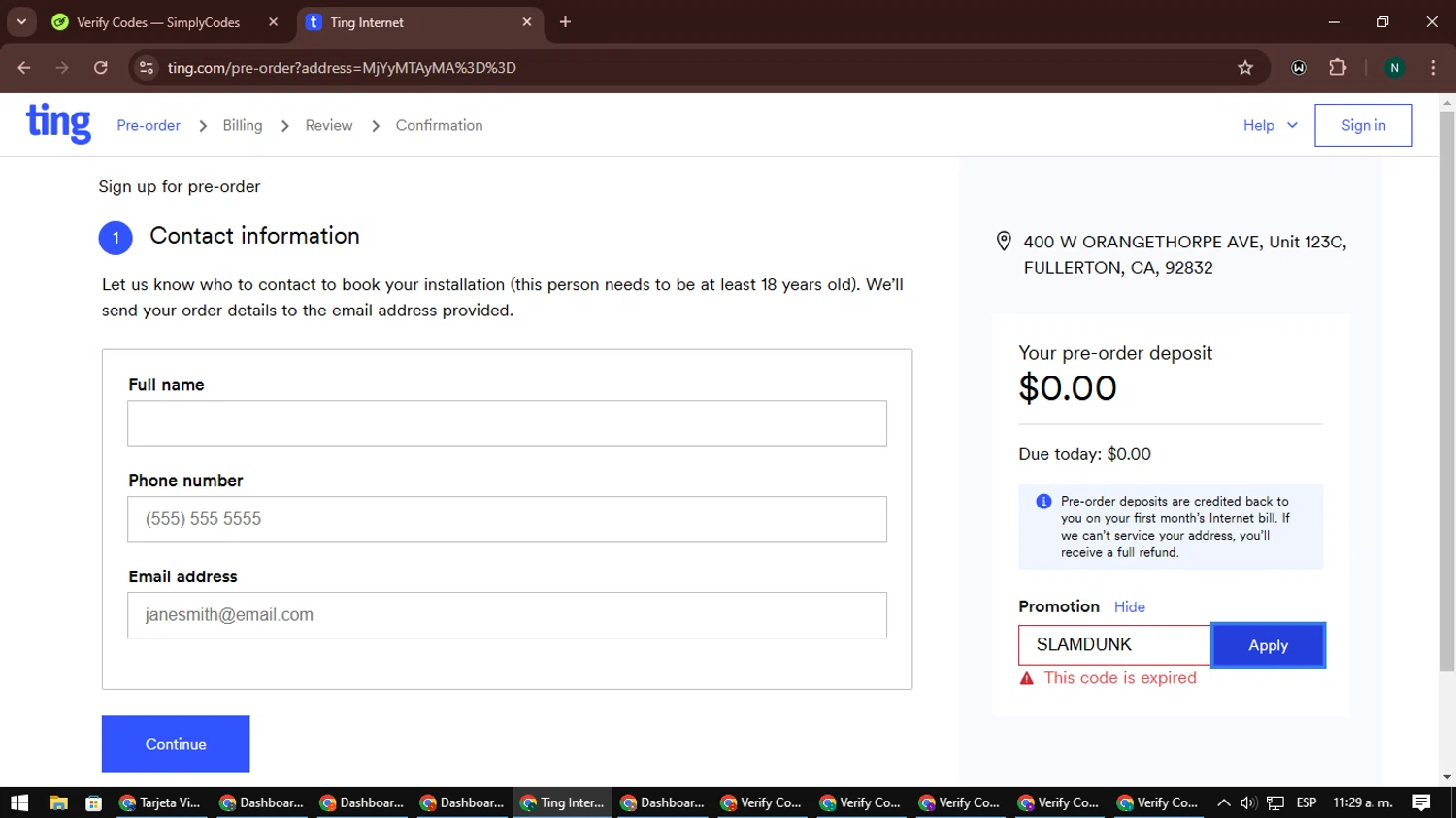Open the tab search dropdown arrow
The height and width of the screenshot is (818, 1456).
point(21,21)
